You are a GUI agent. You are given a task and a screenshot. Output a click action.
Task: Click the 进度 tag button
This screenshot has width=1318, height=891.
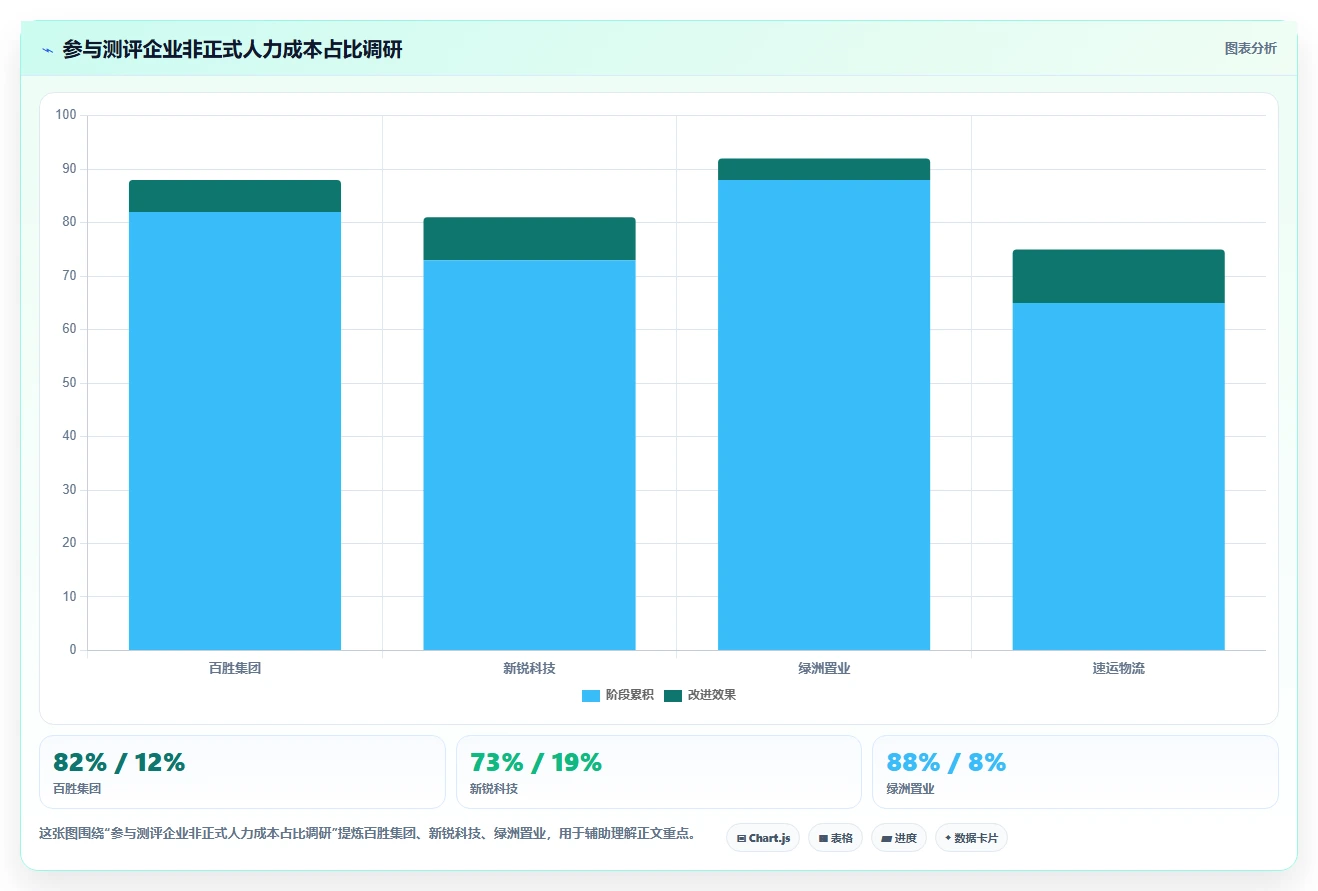coord(899,838)
